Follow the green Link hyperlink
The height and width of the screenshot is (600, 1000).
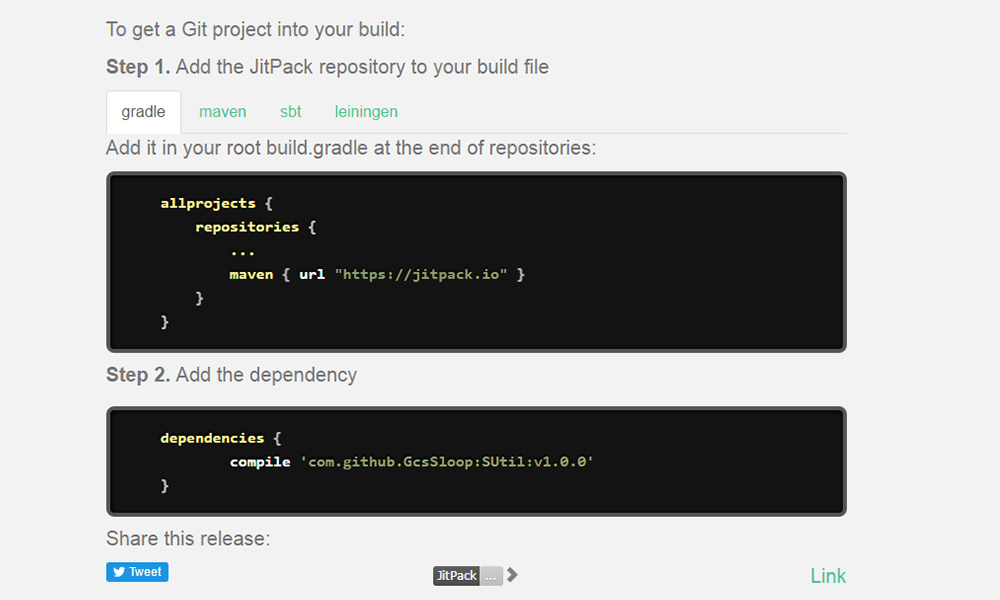828,576
